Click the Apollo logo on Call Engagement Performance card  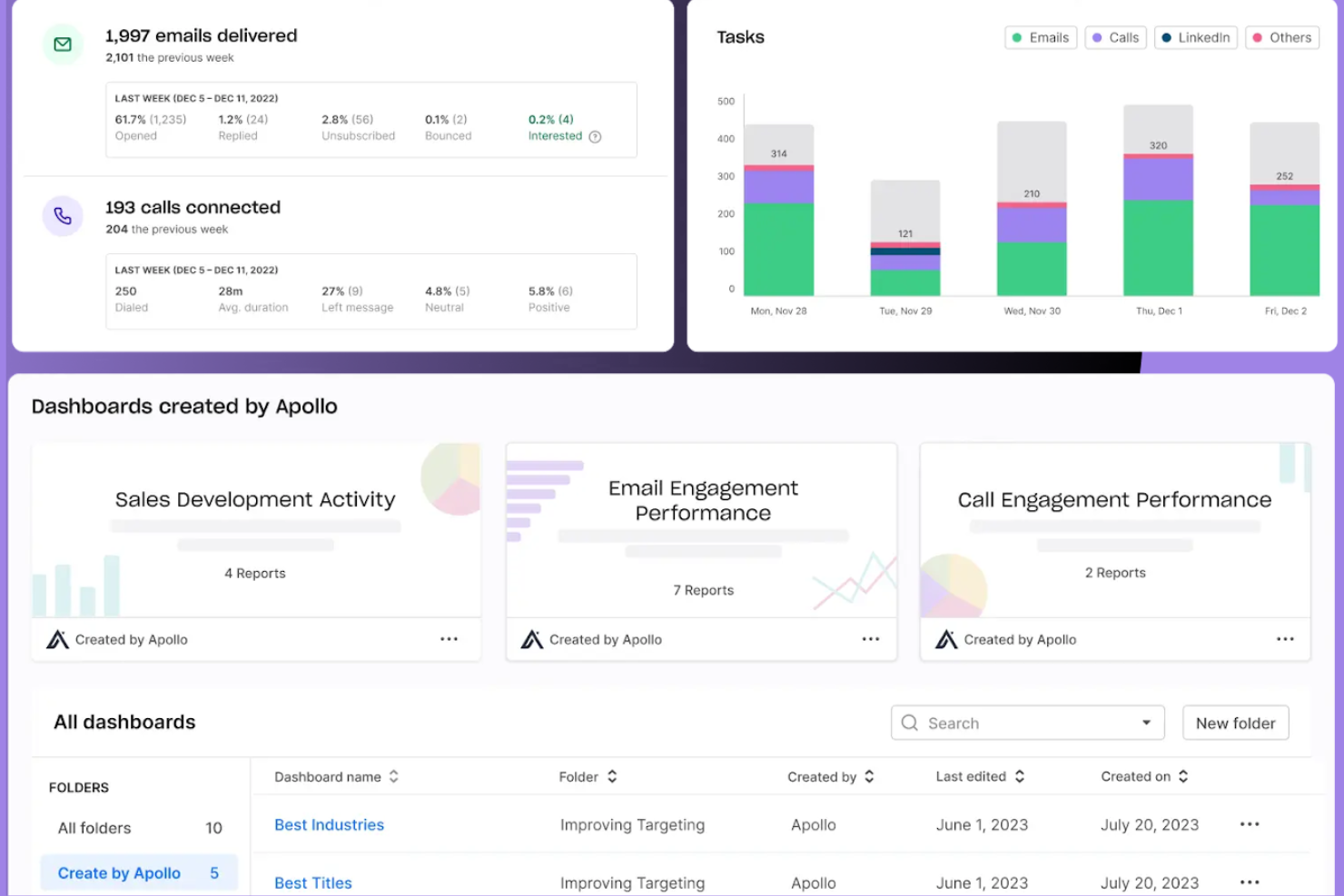point(946,638)
